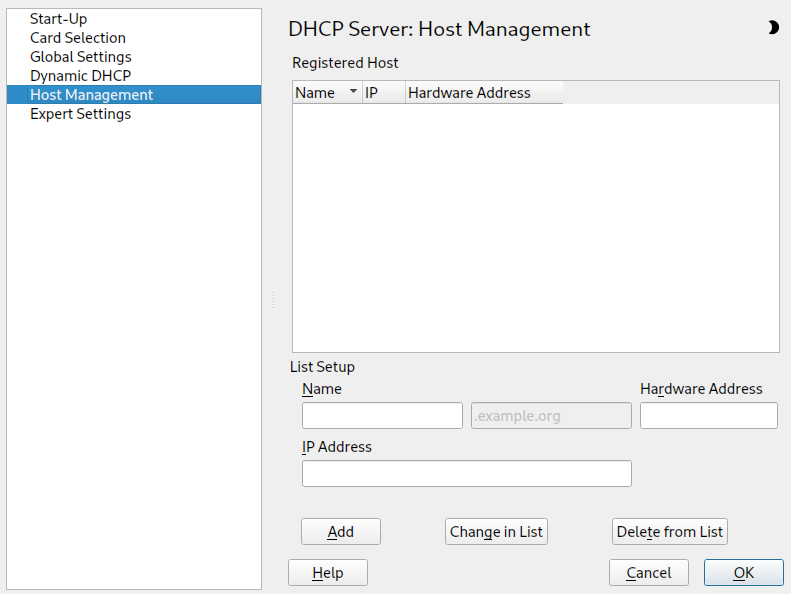Select Host Management in the sidebar
Image resolution: width=791 pixels, height=594 pixels.
92,95
